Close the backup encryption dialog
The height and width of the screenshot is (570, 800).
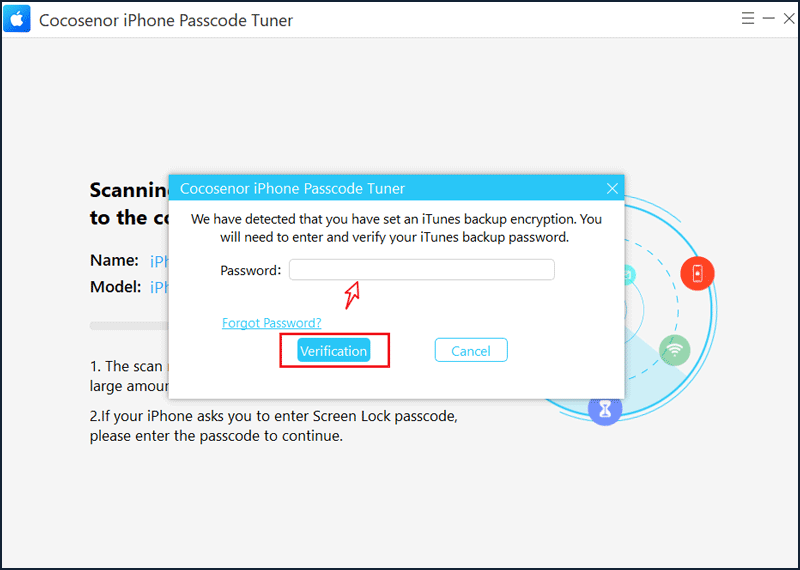point(612,189)
